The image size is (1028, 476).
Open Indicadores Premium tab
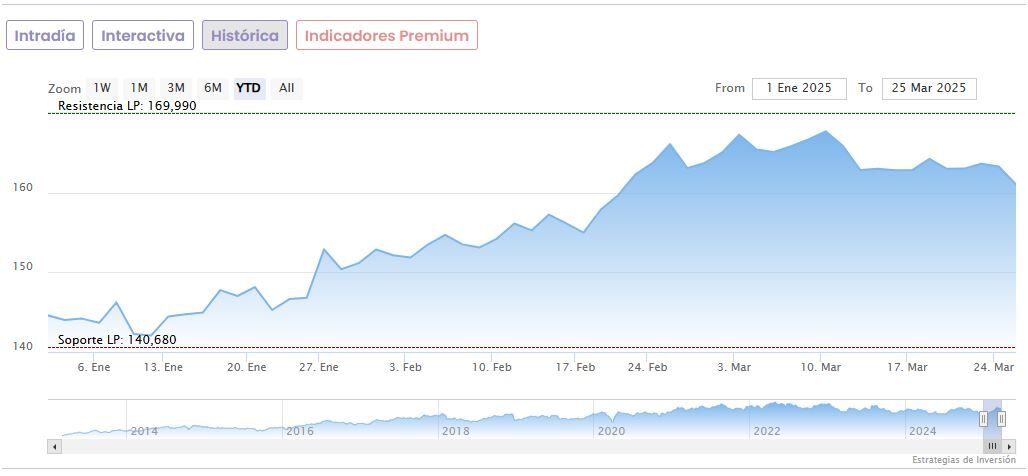386,36
